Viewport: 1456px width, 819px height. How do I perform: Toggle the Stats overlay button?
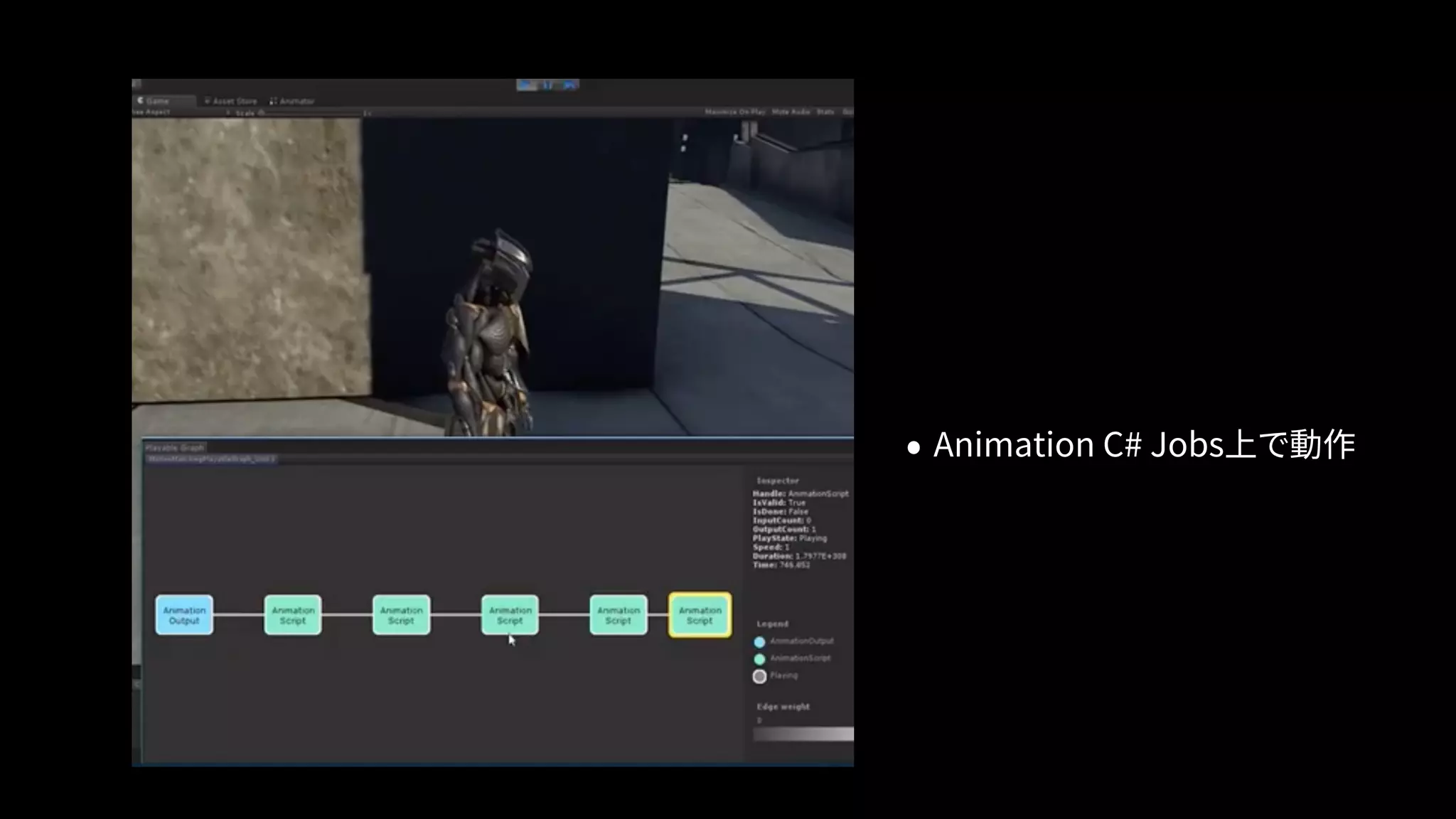point(825,112)
